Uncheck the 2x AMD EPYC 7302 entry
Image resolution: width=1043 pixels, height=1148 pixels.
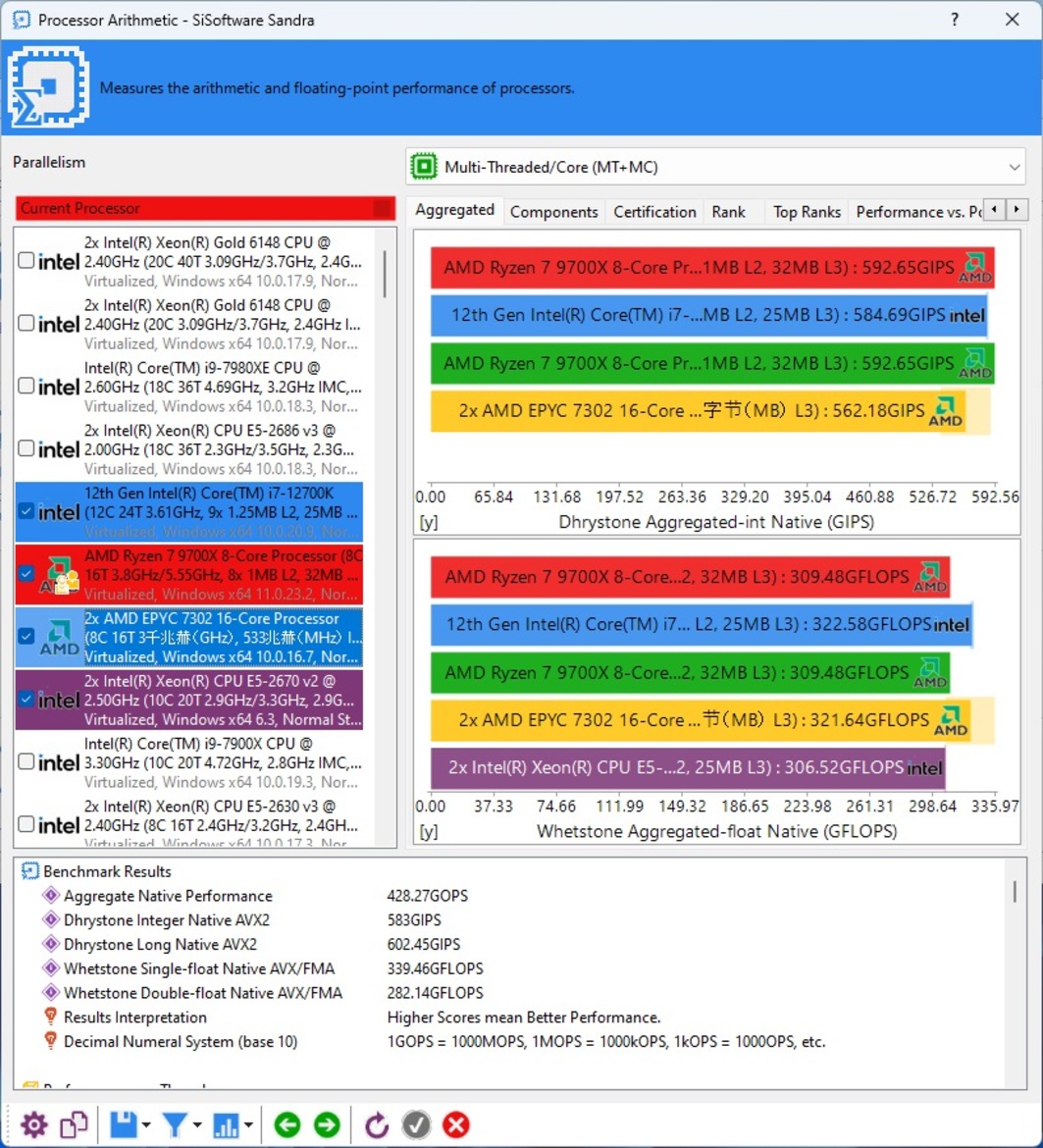coord(26,636)
